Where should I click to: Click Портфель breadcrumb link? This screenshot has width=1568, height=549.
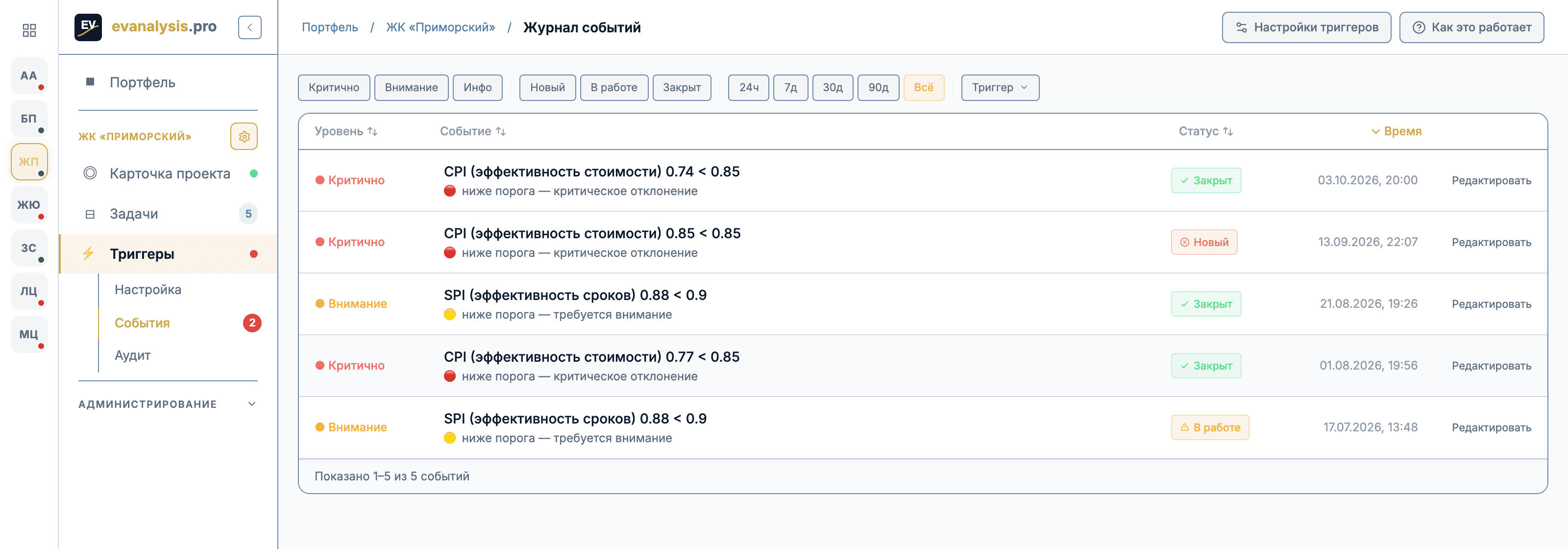(330, 27)
